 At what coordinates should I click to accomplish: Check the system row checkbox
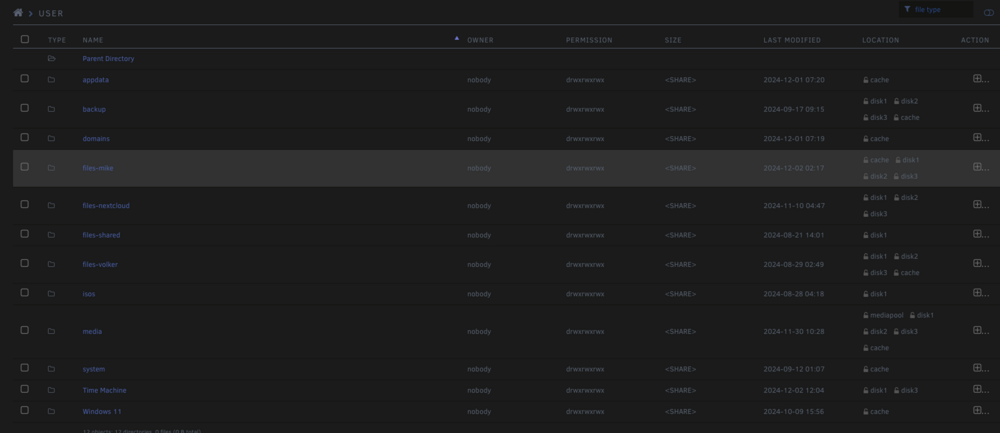pos(25,368)
